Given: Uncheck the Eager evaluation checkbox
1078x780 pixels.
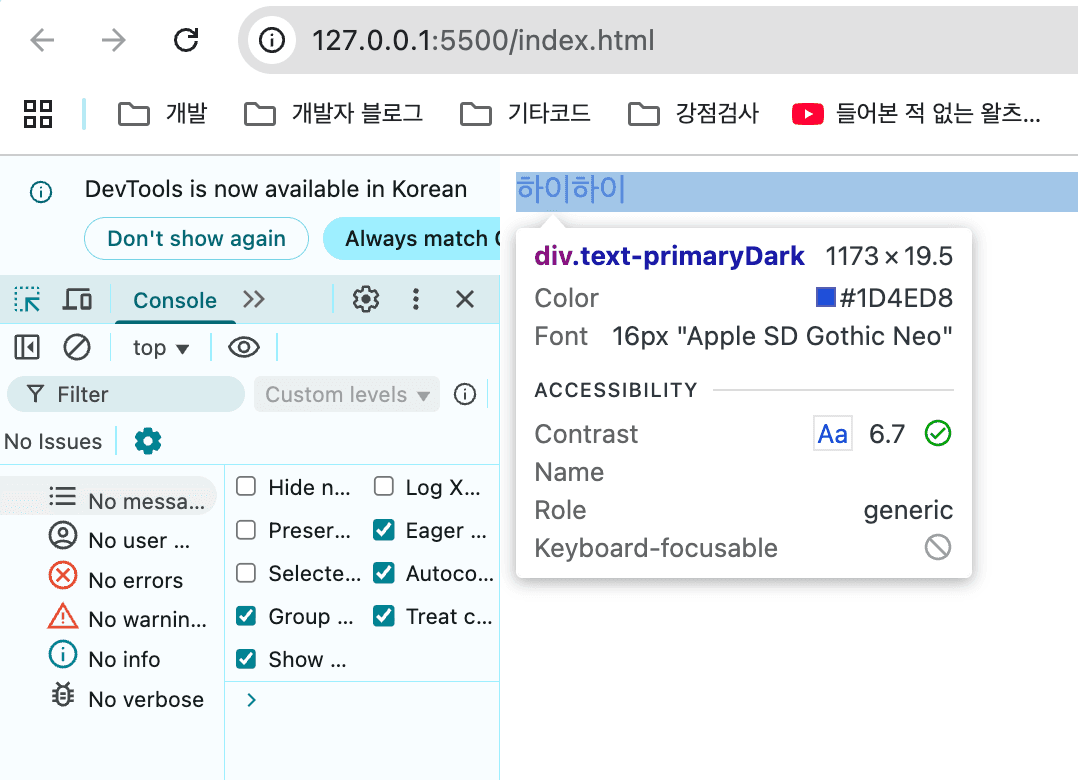Looking at the screenshot, I should point(384,530).
